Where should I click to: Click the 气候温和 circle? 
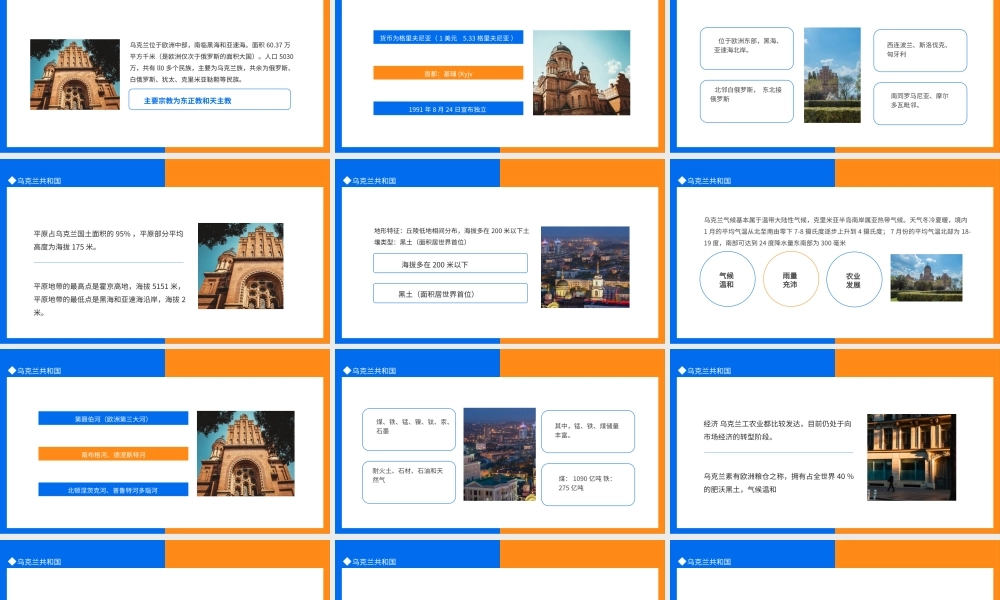(727, 279)
